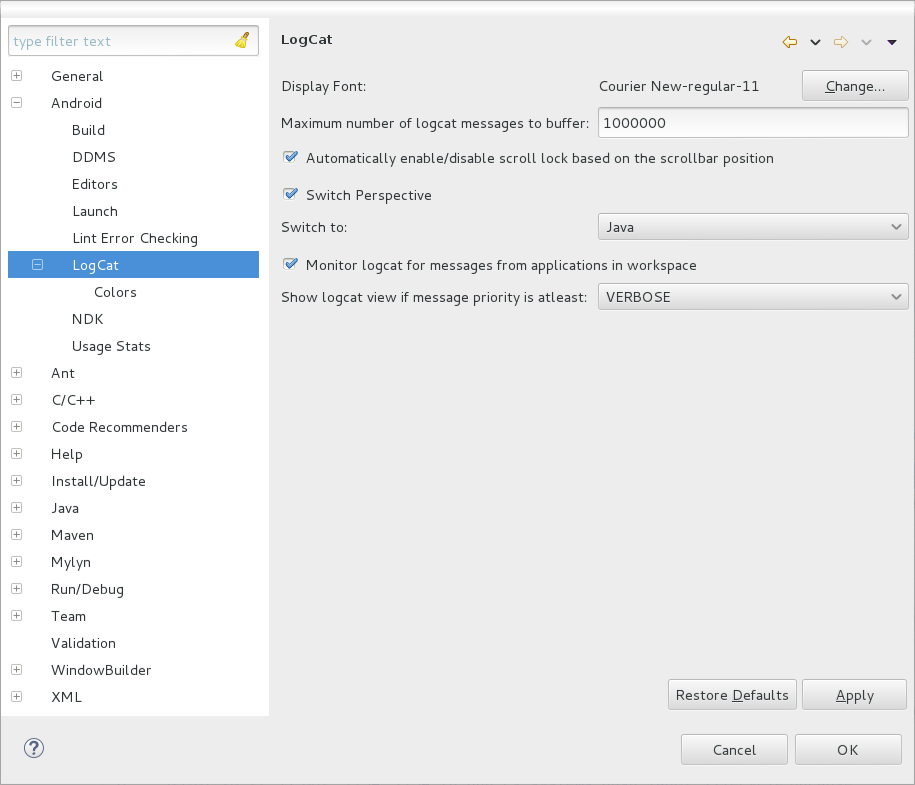Open the help question mark icon

click(34, 748)
